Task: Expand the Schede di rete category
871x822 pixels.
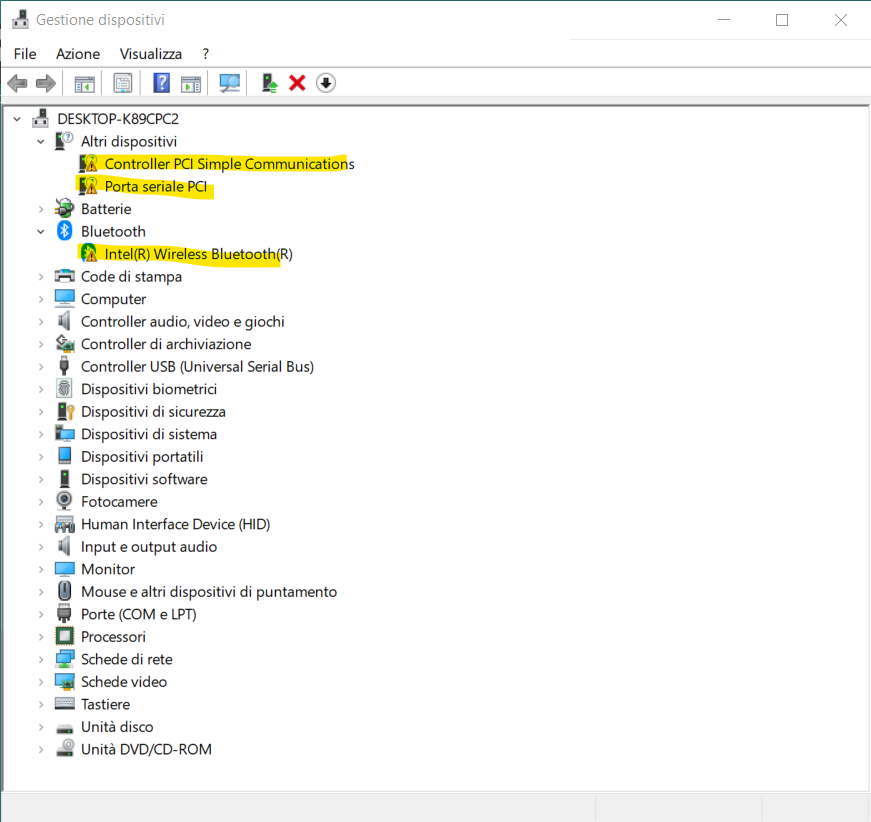Action: tap(41, 659)
